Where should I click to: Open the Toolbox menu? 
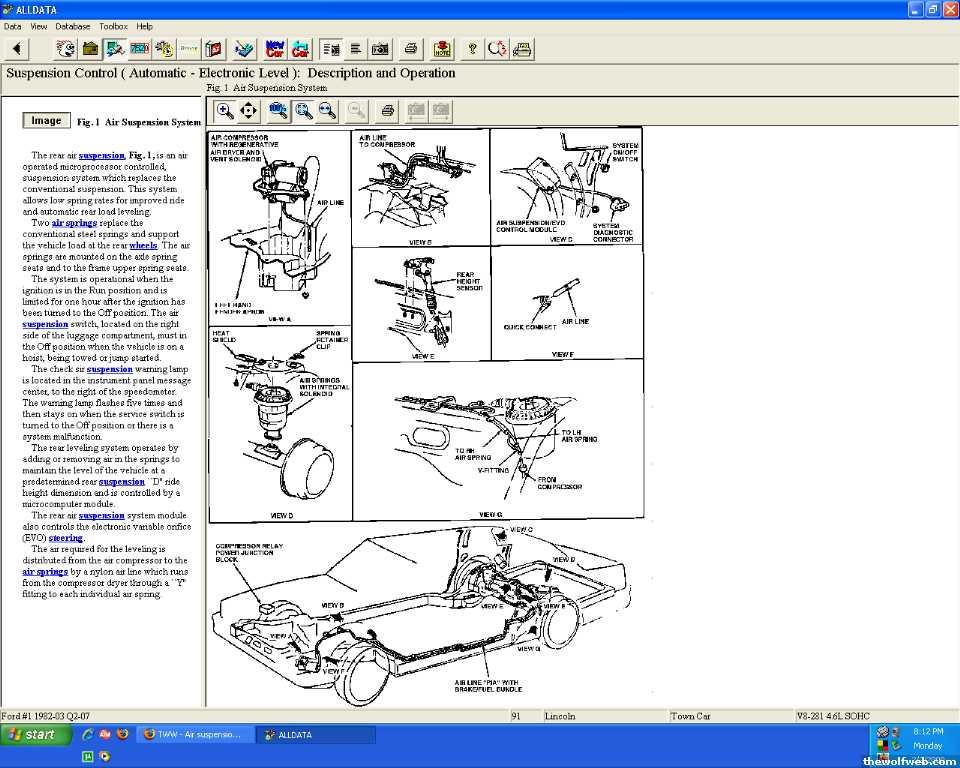point(113,26)
